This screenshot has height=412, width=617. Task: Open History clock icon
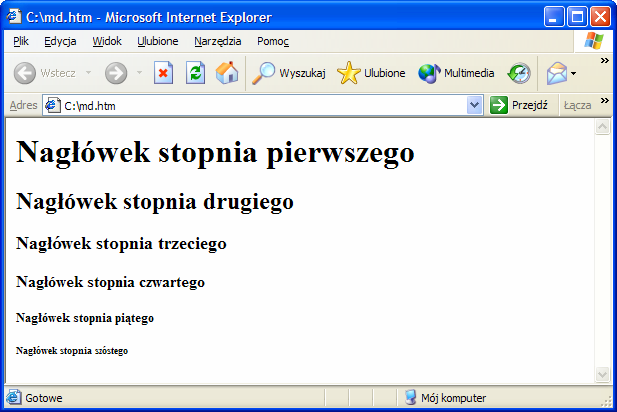[x=519, y=73]
